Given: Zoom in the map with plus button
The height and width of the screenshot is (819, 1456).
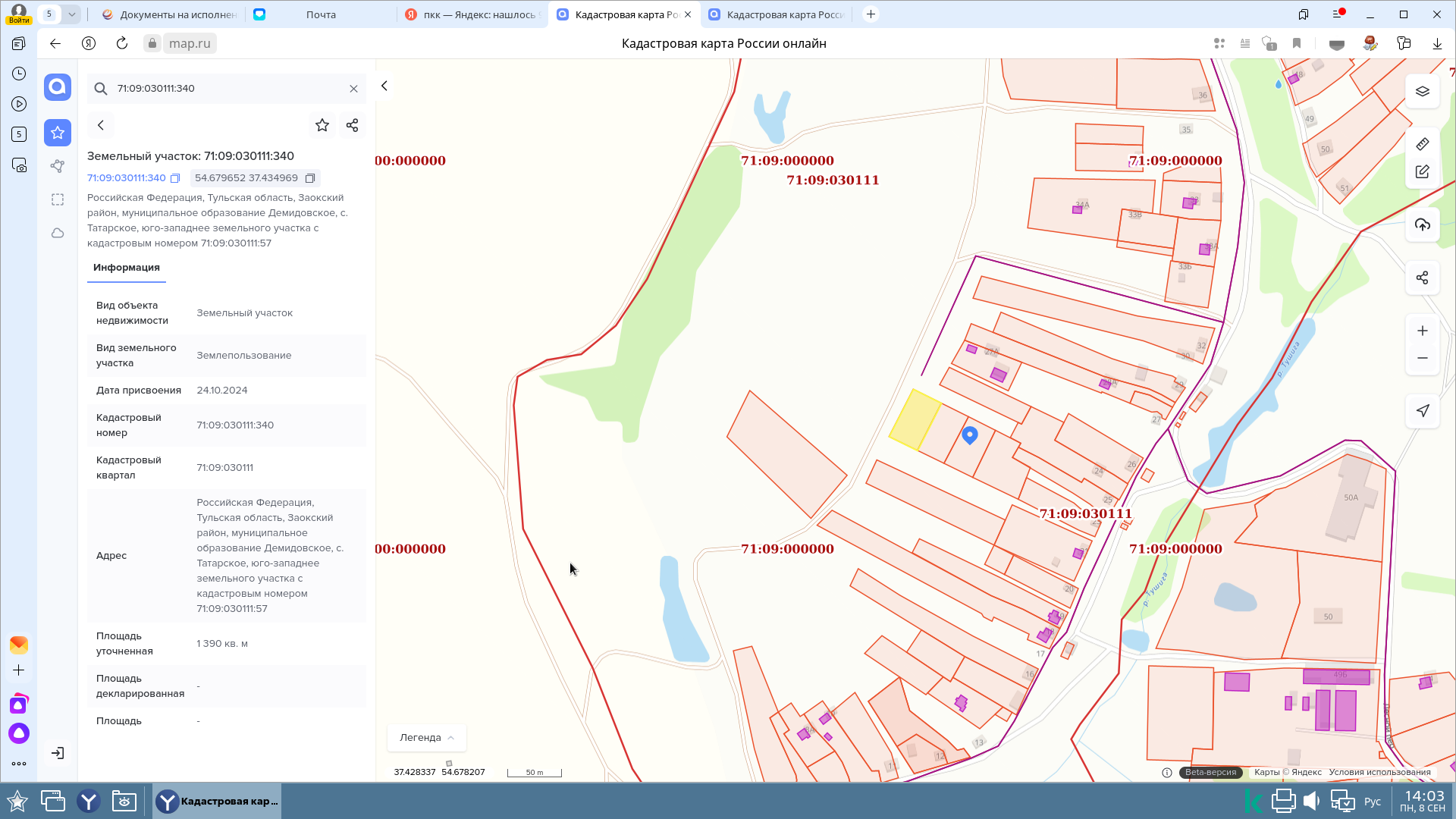Looking at the screenshot, I should 1422,331.
